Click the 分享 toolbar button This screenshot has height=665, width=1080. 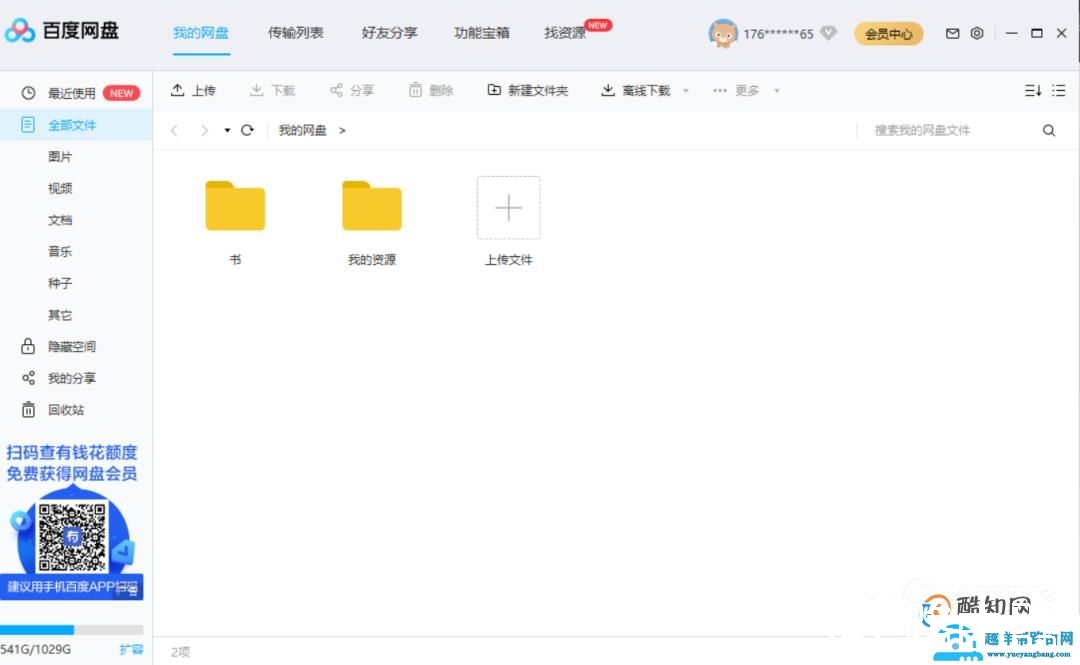point(352,90)
